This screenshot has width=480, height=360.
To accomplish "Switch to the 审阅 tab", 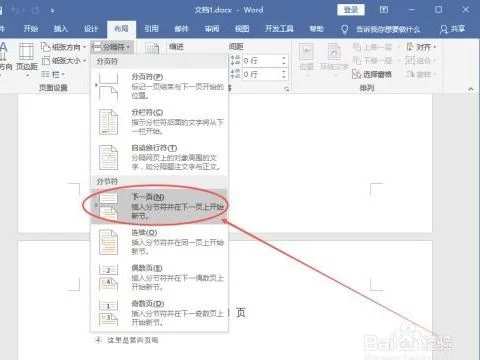I will pos(212,29).
